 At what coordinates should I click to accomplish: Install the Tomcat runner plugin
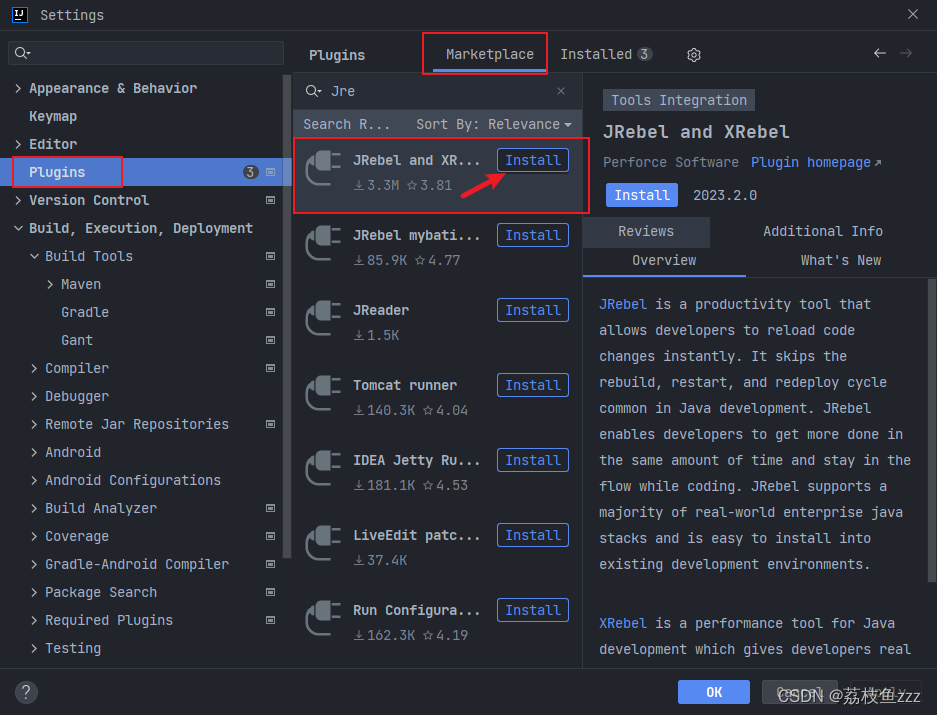pos(532,385)
